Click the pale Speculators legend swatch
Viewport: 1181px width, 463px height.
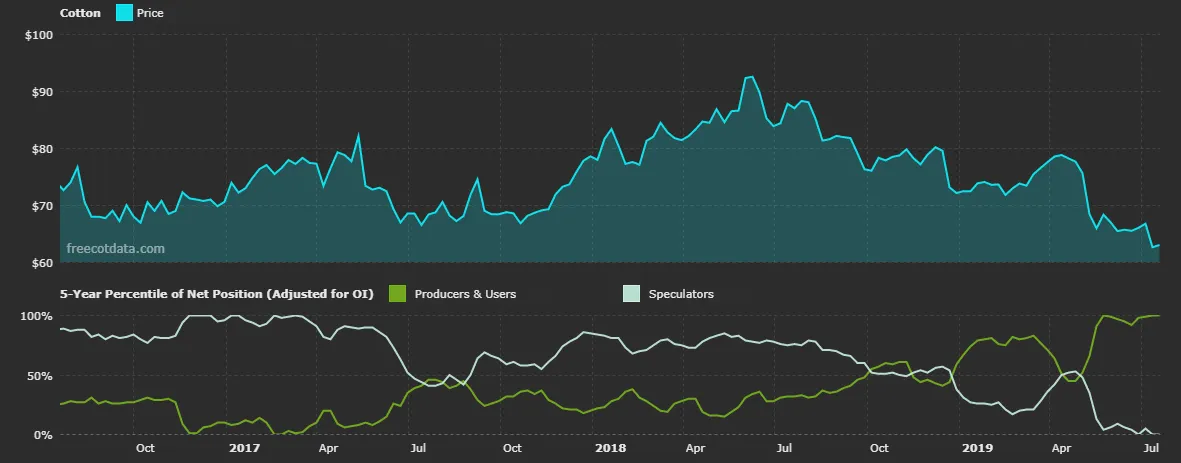pos(631,294)
